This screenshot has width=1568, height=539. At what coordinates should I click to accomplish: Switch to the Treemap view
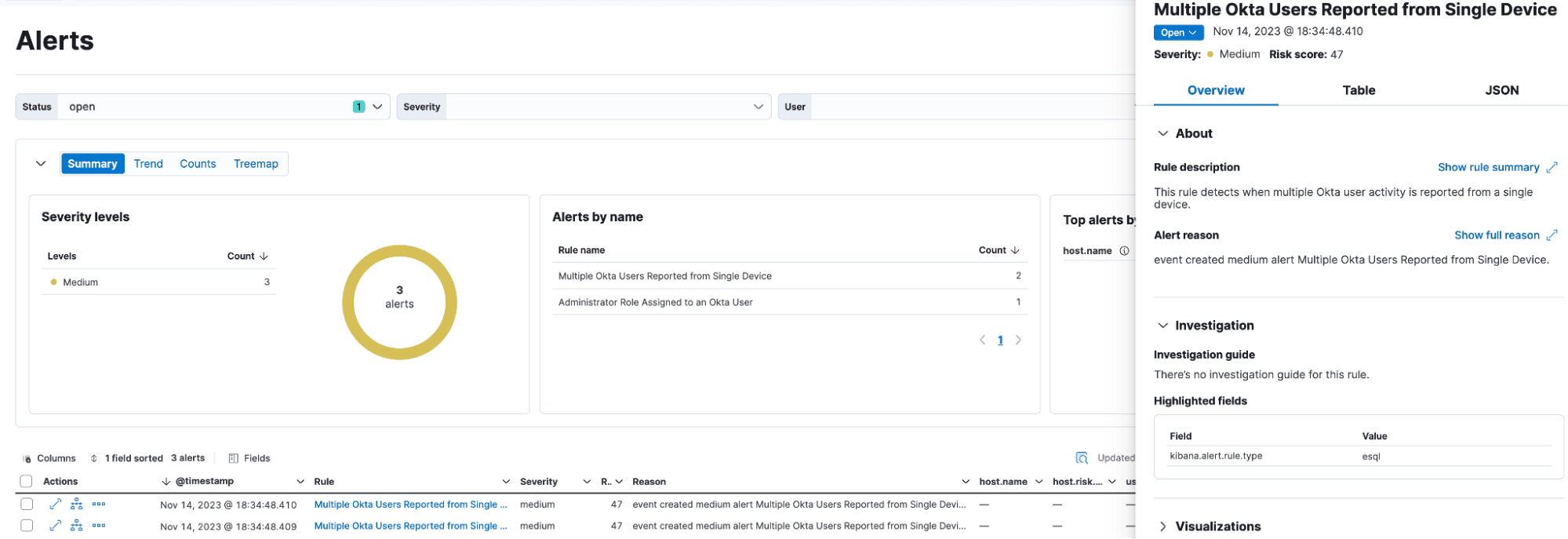256,164
